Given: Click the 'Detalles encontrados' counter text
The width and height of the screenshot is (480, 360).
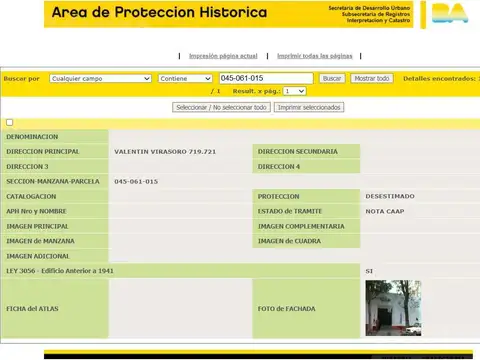Looking at the screenshot, I should click(x=441, y=79).
